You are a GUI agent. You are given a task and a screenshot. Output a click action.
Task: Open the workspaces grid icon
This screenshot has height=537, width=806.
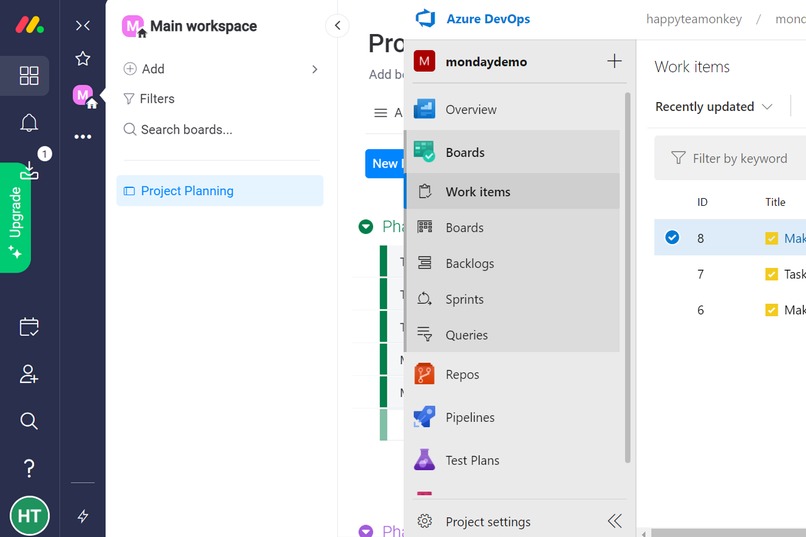tap(29, 76)
